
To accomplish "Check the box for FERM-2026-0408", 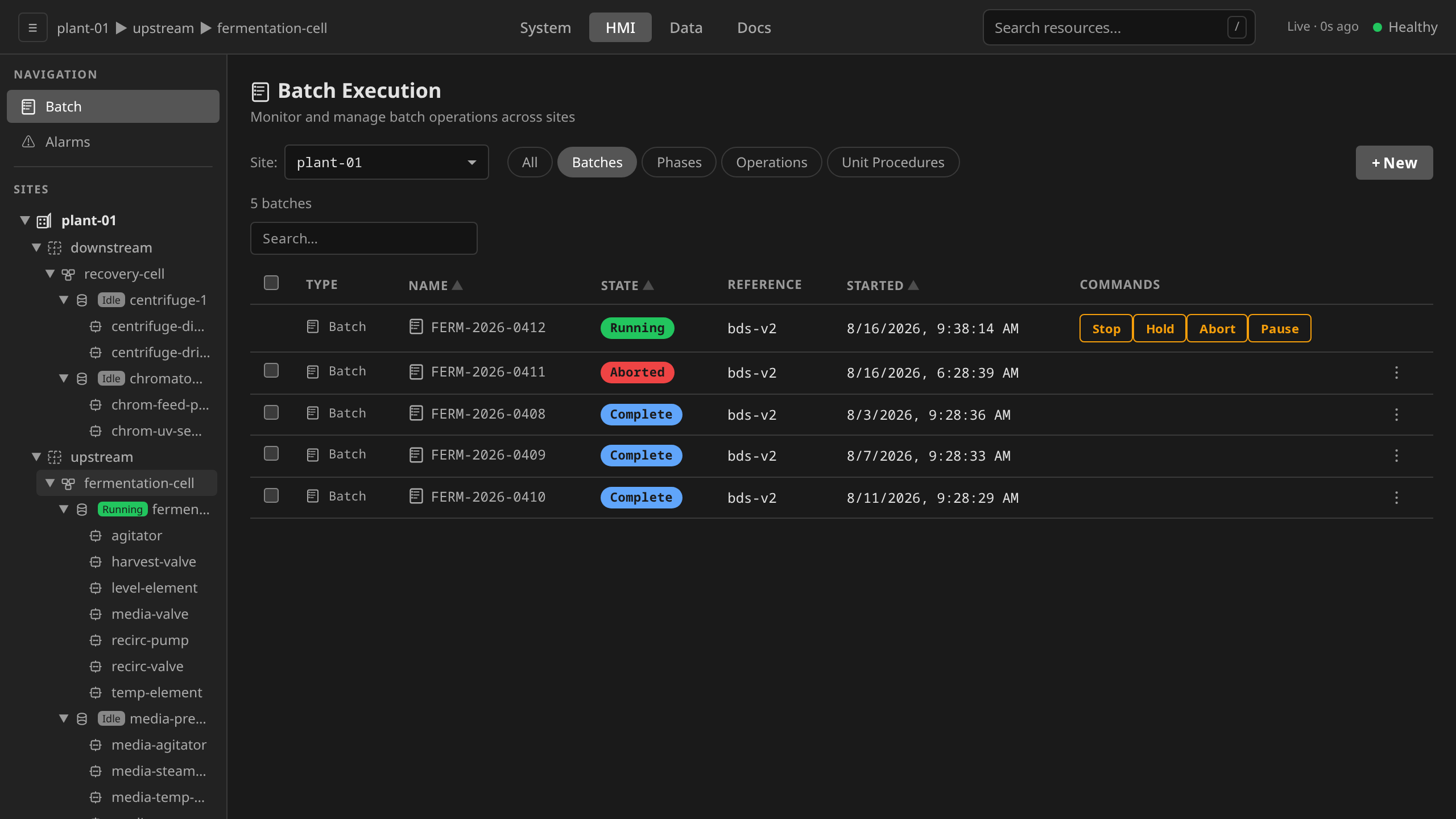I will pos(271,412).
